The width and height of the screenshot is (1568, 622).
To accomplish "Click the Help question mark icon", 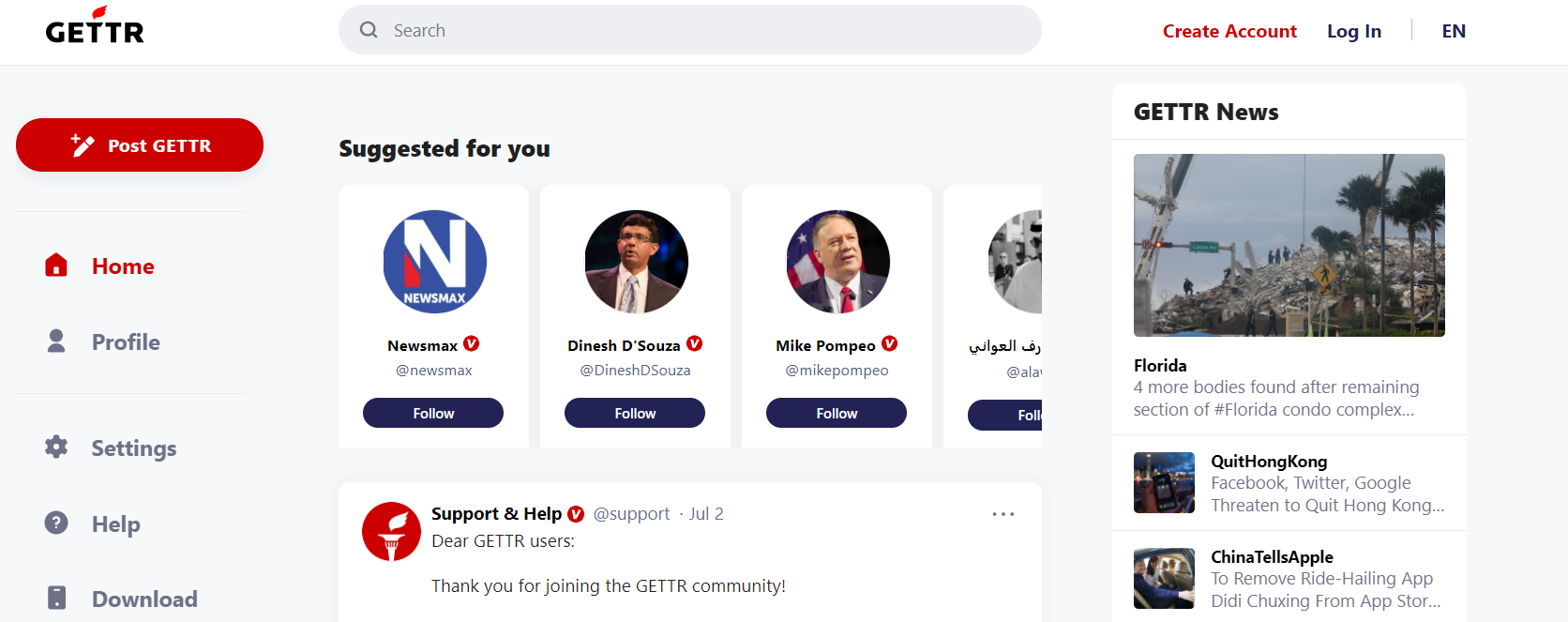I will (56, 523).
